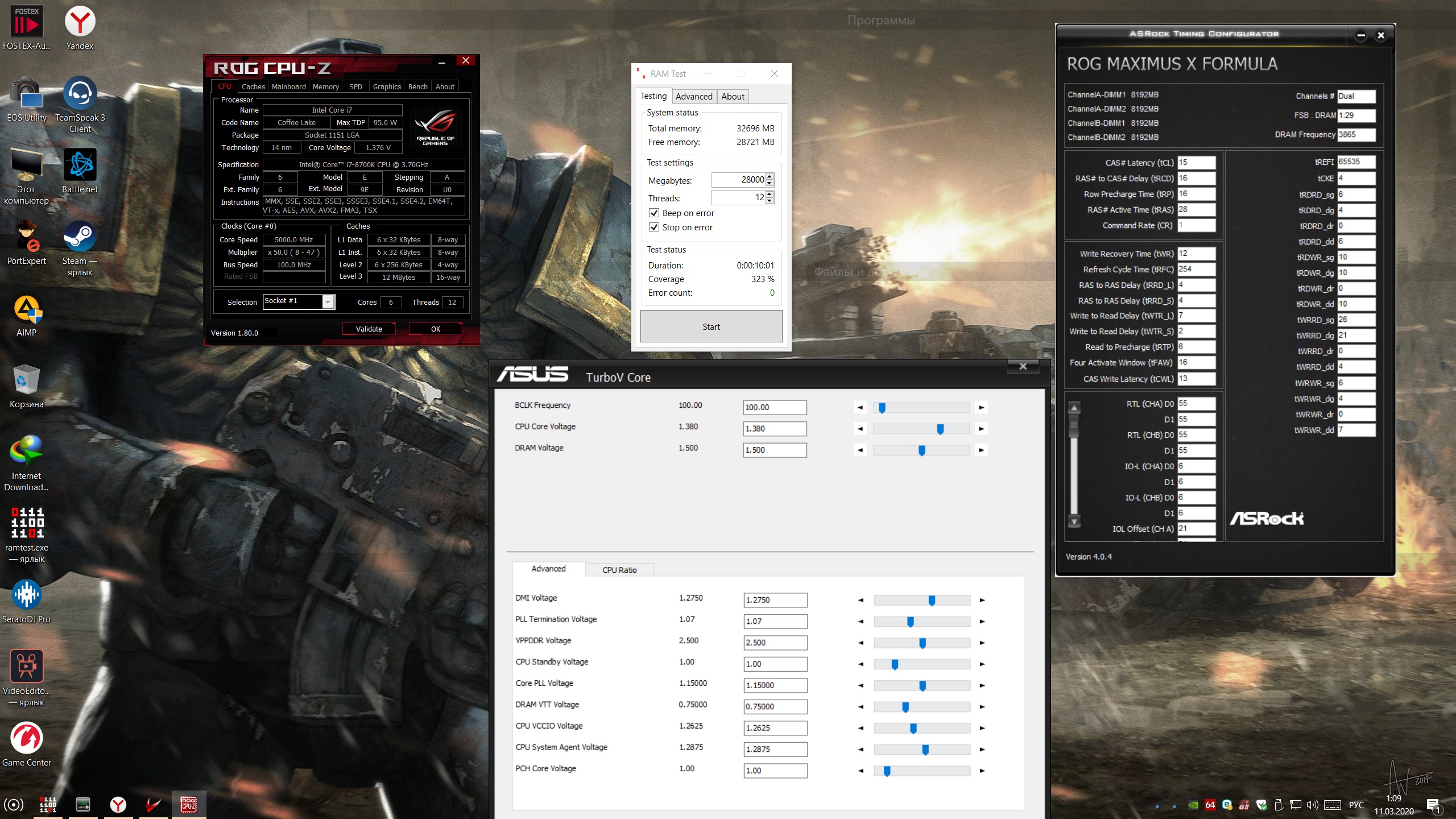Open the ramtest.exe shortcut icon
Viewport: 1456px width, 819px height.
pyautogui.click(x=26, y=523)
